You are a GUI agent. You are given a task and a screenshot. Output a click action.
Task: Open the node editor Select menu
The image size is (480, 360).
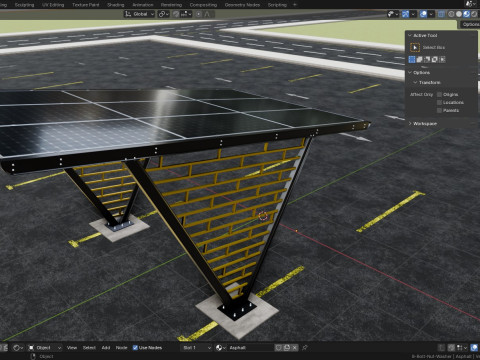coord(89,348)
